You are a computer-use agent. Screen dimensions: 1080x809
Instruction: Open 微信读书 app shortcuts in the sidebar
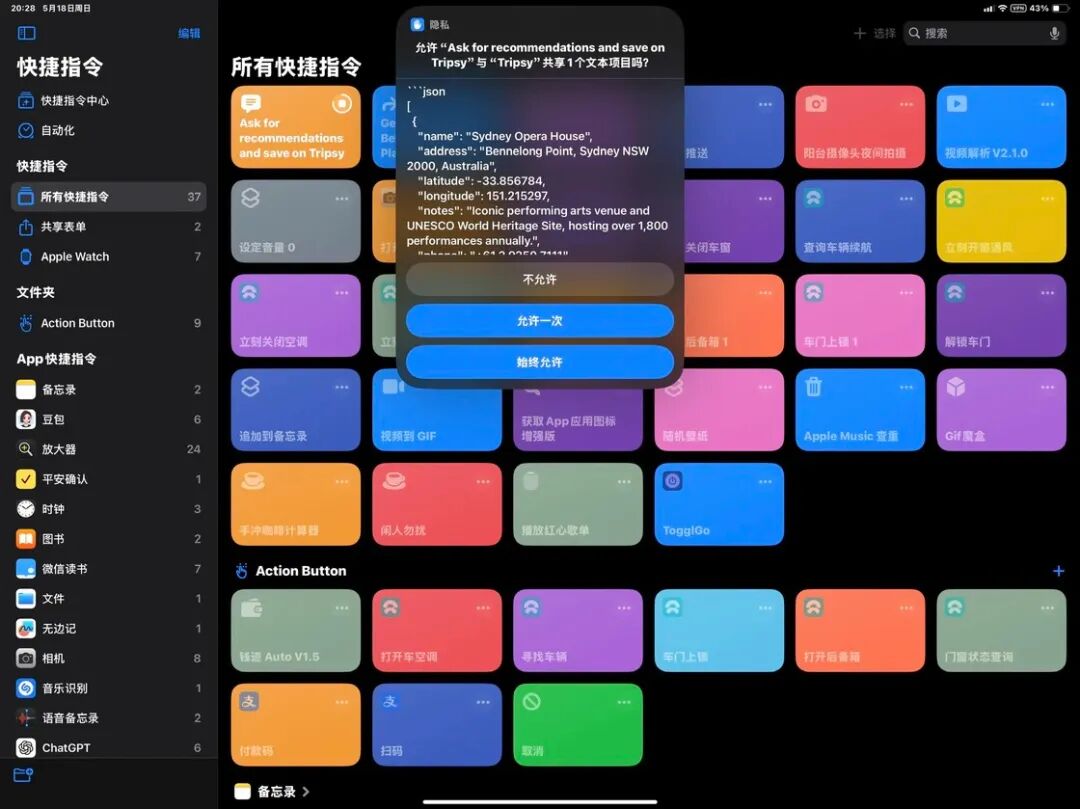(109, 569)
